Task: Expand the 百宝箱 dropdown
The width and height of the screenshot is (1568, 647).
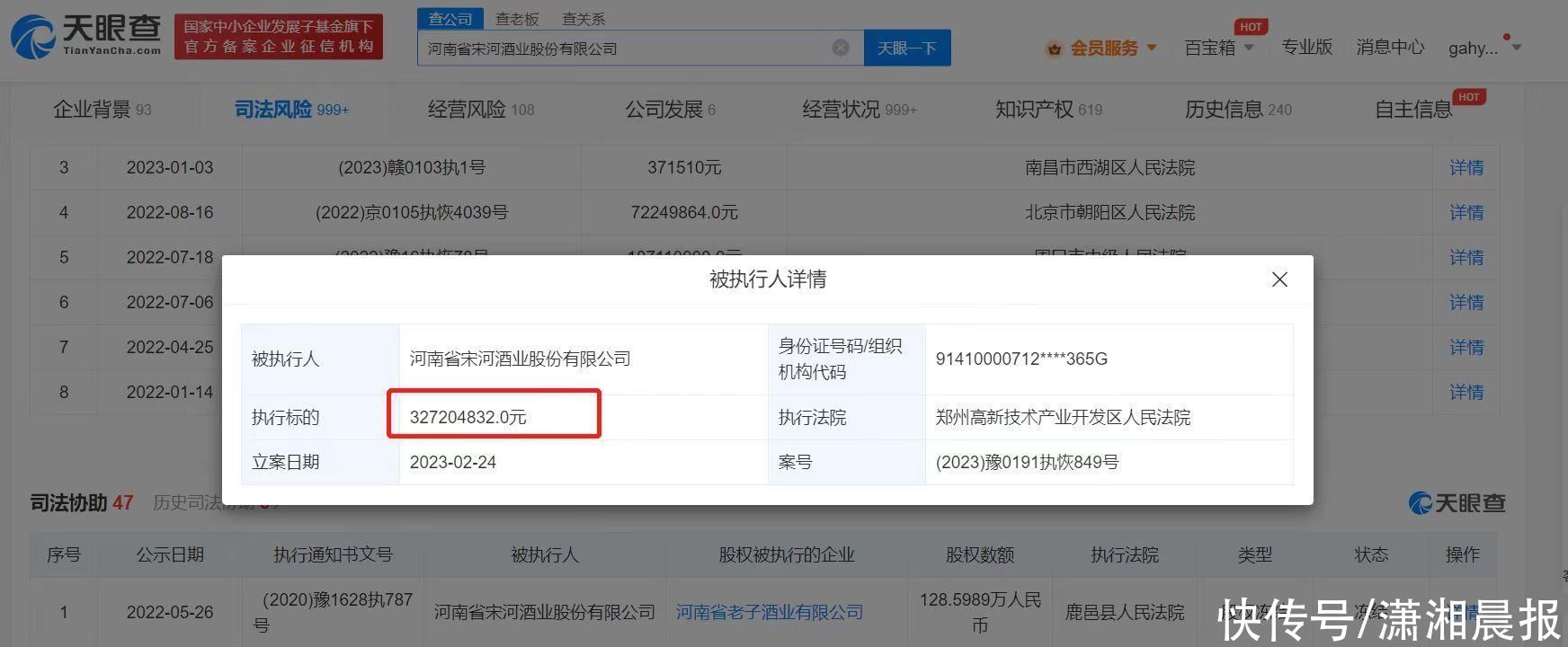Action: coord(1218,48)
